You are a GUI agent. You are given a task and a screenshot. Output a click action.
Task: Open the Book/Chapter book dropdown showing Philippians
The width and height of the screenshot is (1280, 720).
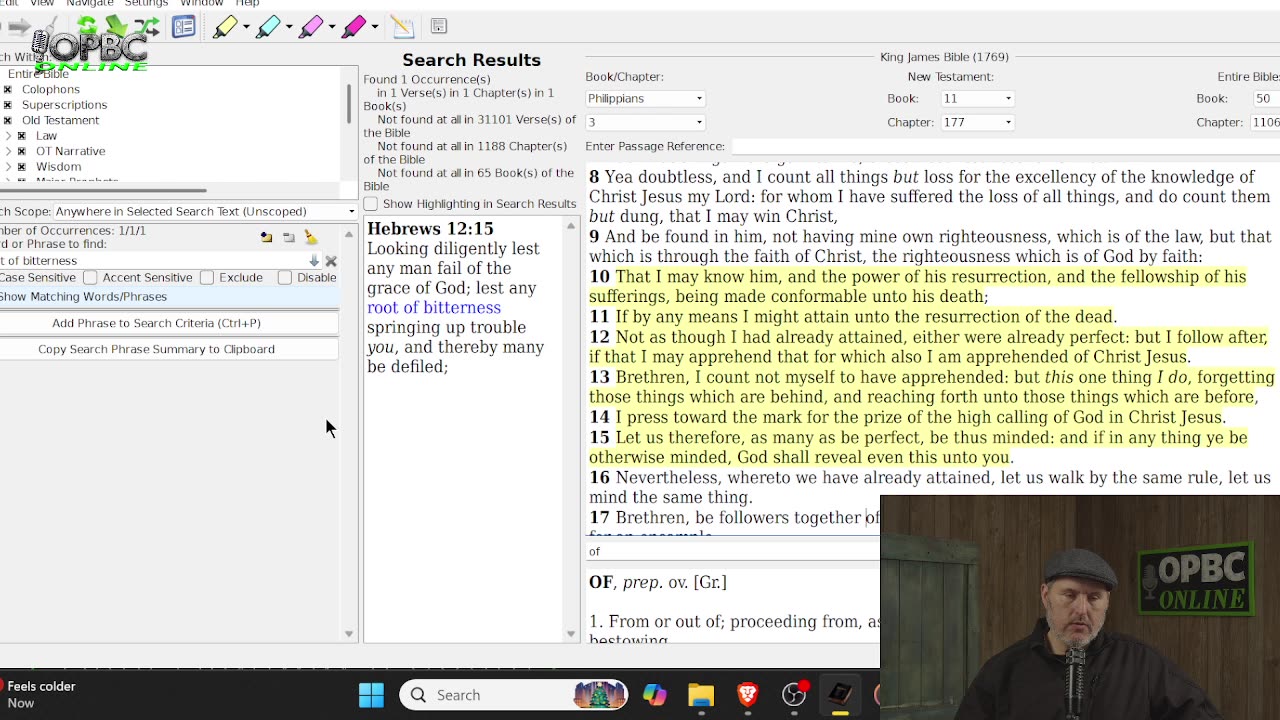pyautogui.click(x=645, y=98)
